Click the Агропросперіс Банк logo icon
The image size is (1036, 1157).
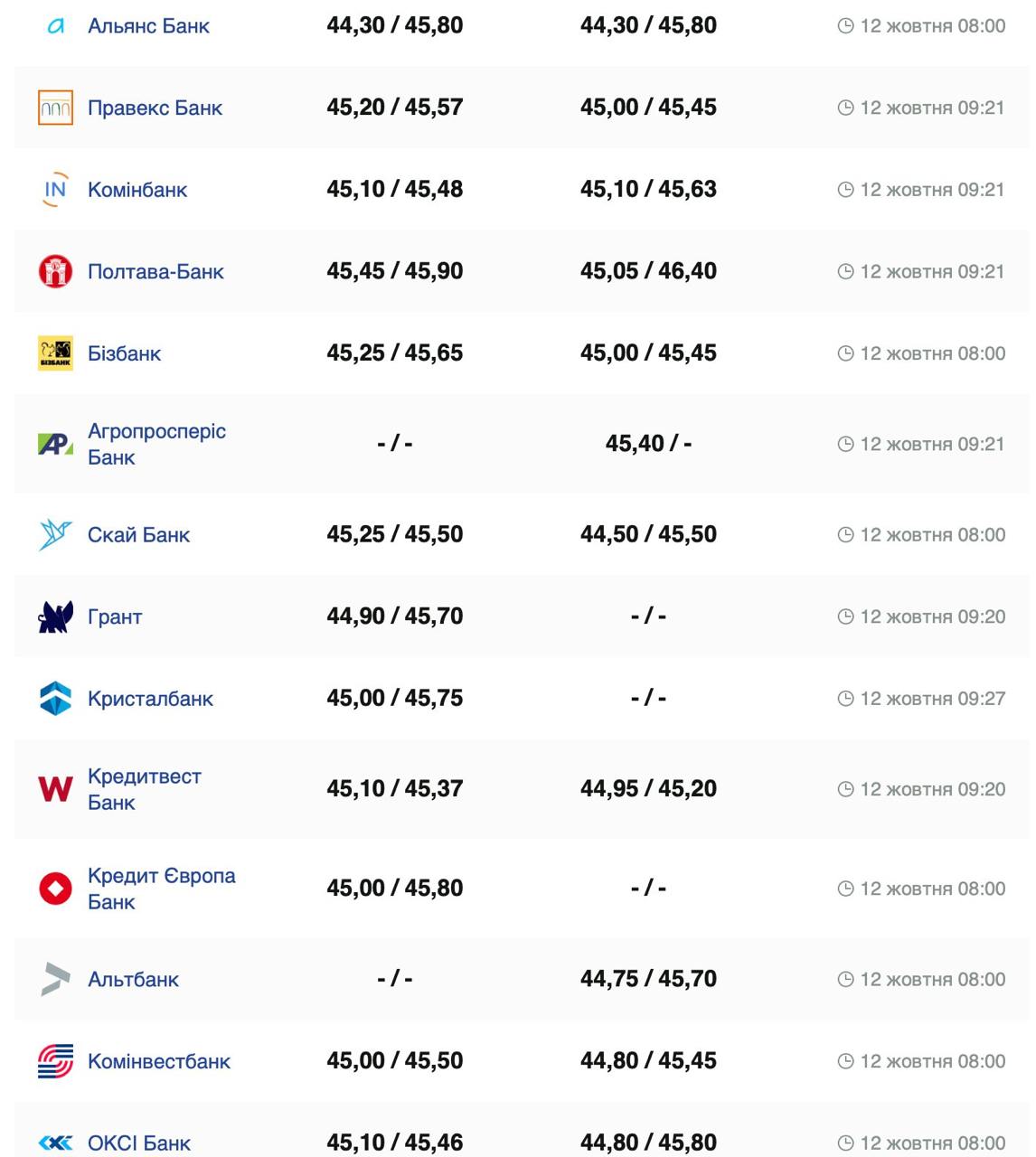point(55,444)
